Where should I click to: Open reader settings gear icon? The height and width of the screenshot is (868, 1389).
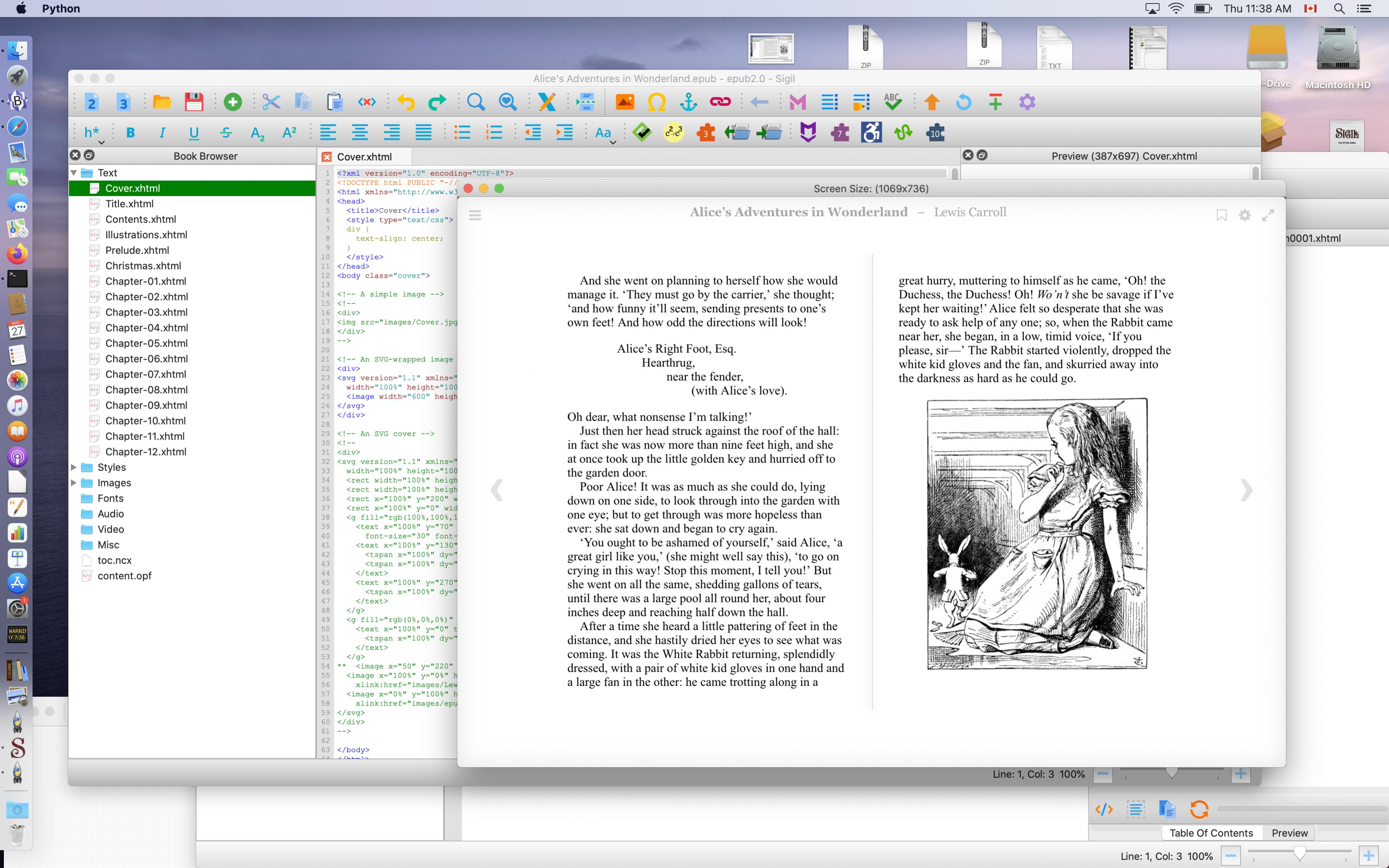1244,215
